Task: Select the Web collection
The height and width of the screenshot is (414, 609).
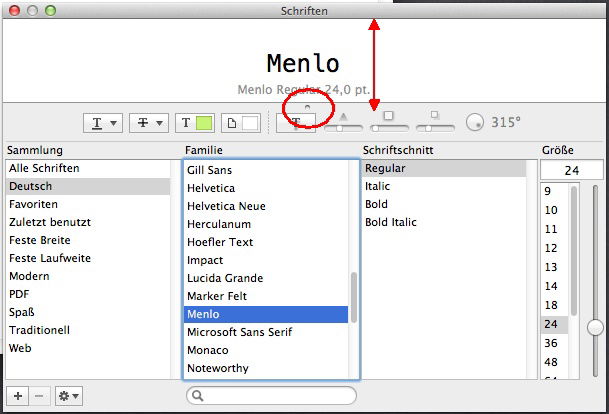Action: point(88,348)
